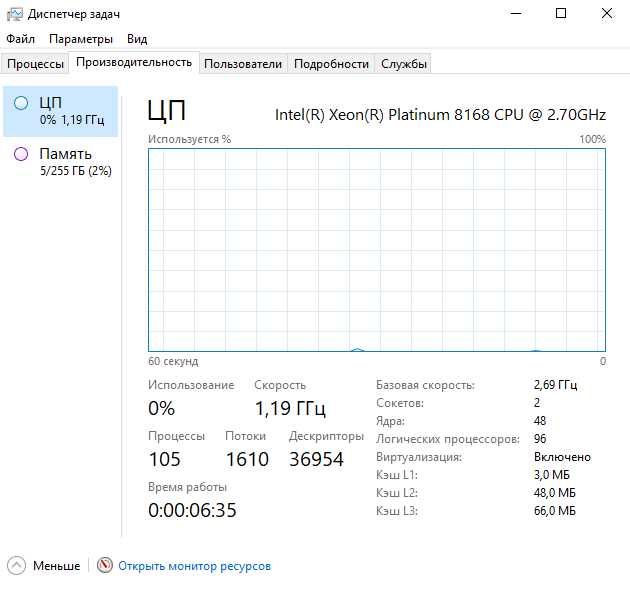The width and height of the screenshot is (630, 590).
Task: Click the Базовая скорость label
Action: click(425, 385)
